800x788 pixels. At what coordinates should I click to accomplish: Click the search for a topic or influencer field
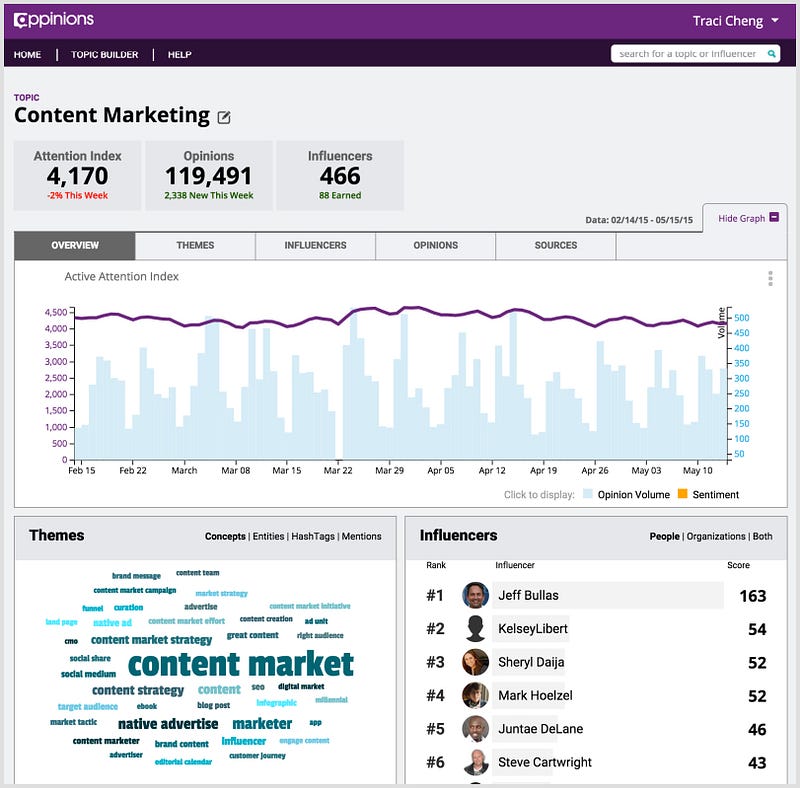point(695,54)
